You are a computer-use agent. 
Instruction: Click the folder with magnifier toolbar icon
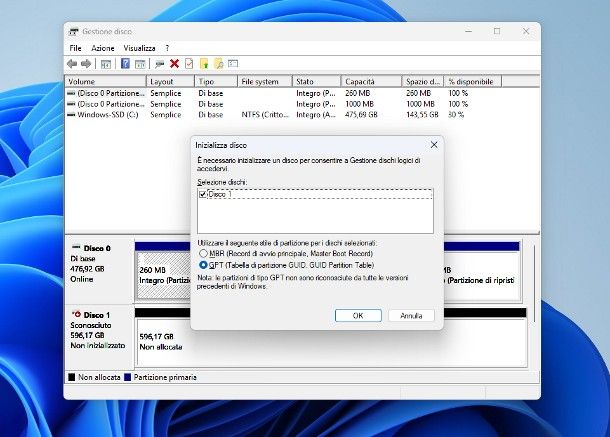(218, 63)
